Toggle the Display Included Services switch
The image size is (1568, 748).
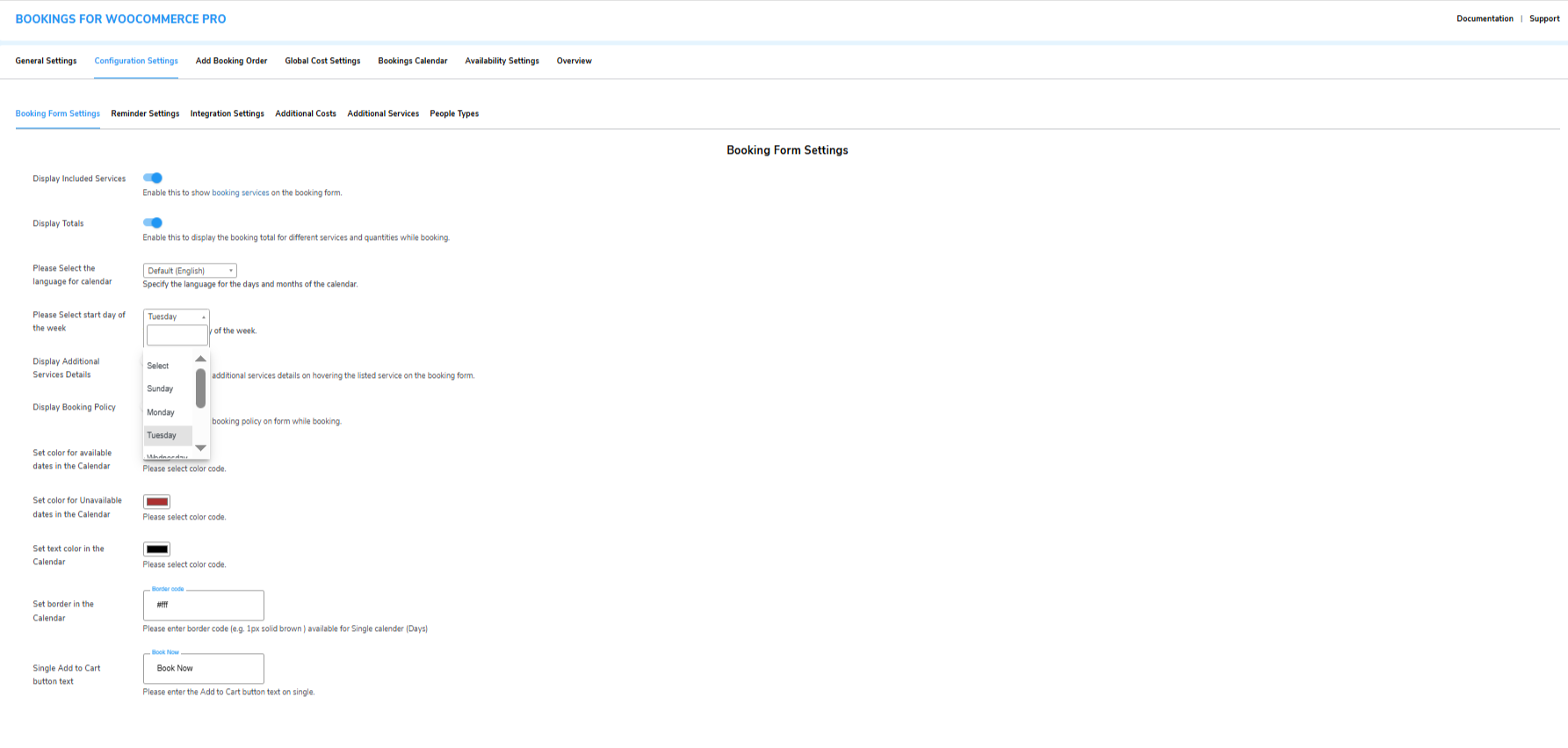coord(153,178)
